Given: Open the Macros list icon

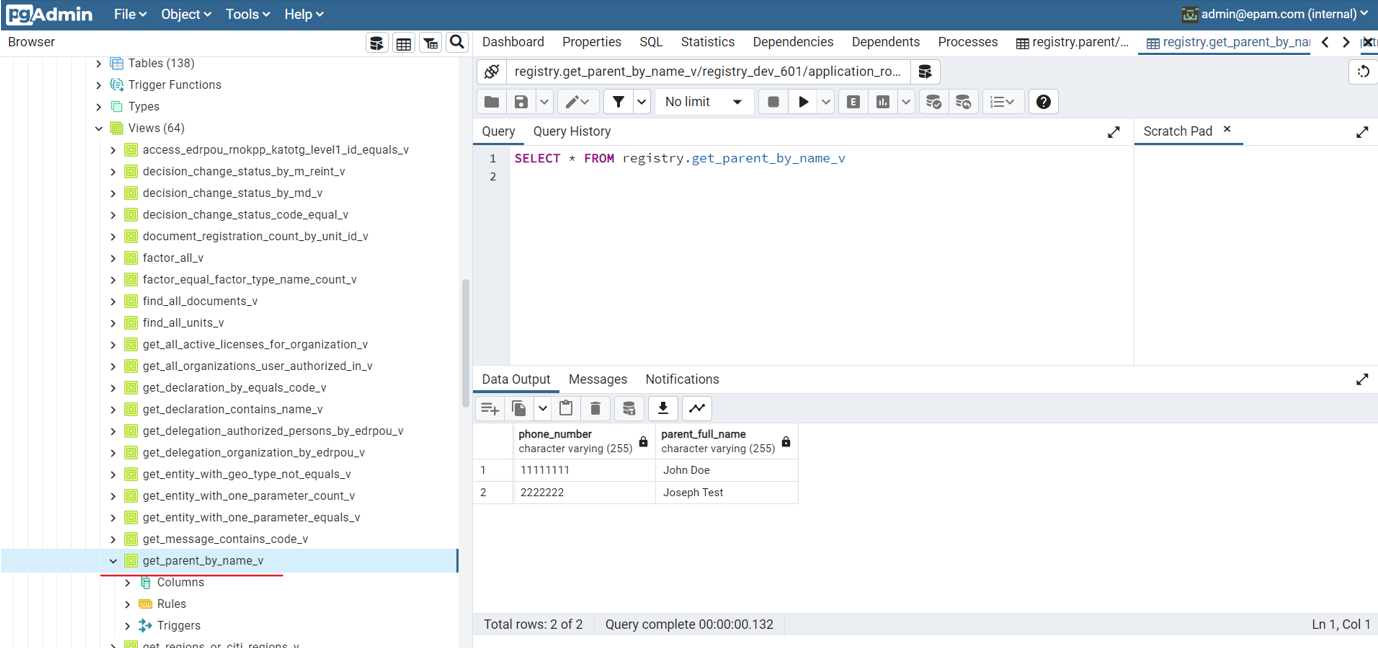Looking at the screenshot, I should 1002,102.
